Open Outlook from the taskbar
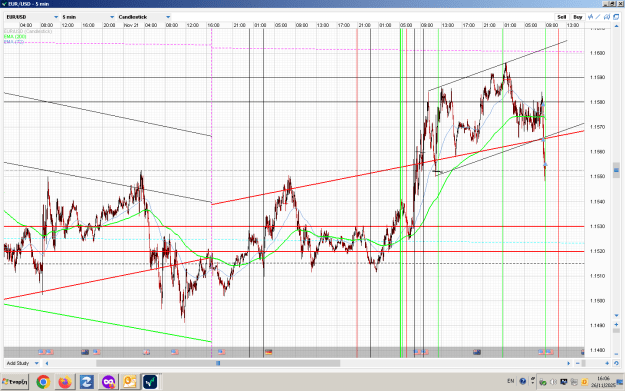The width and height of the screenshot is (625, 391). coord(130,382)
